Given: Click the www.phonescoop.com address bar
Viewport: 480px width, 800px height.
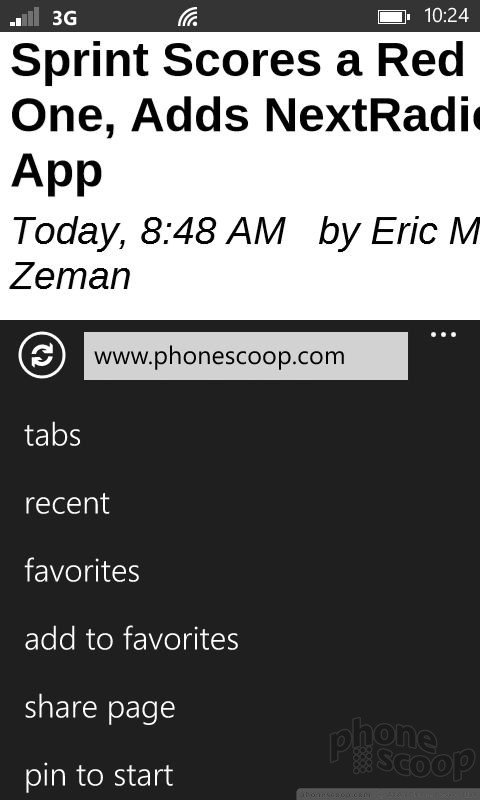Looking at the screenshot, I should 246,356.
